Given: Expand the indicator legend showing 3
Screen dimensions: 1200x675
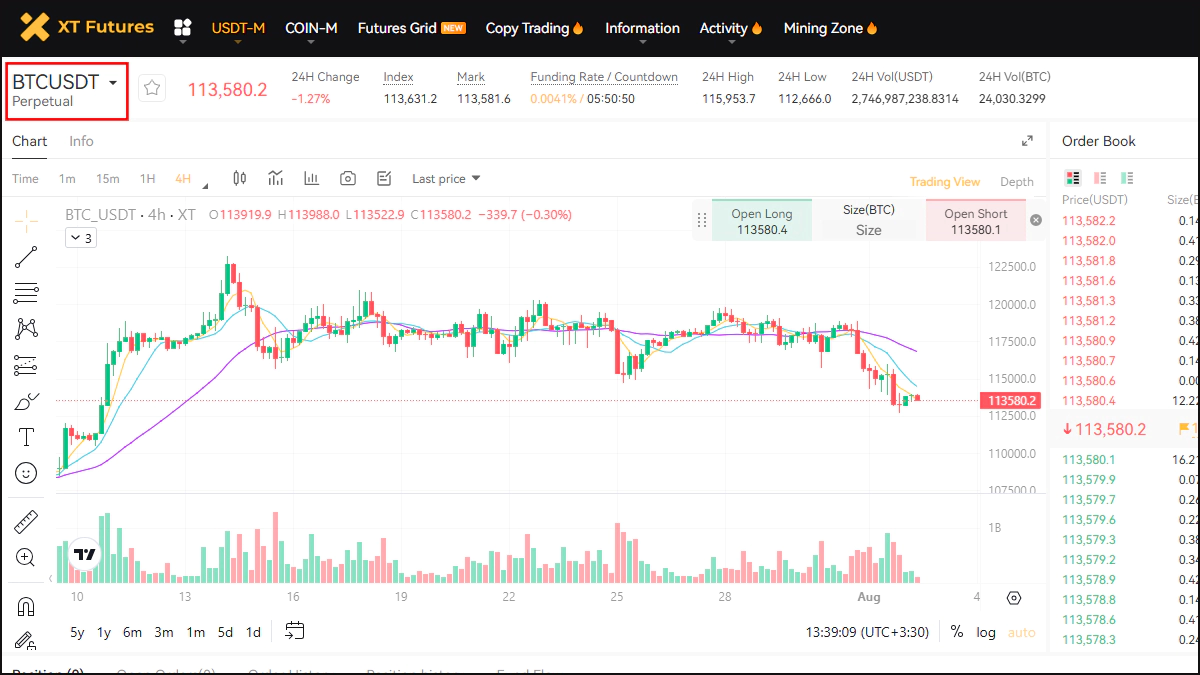Looking at the screenshot, I should pyautogui.click(x=81, y=238).
